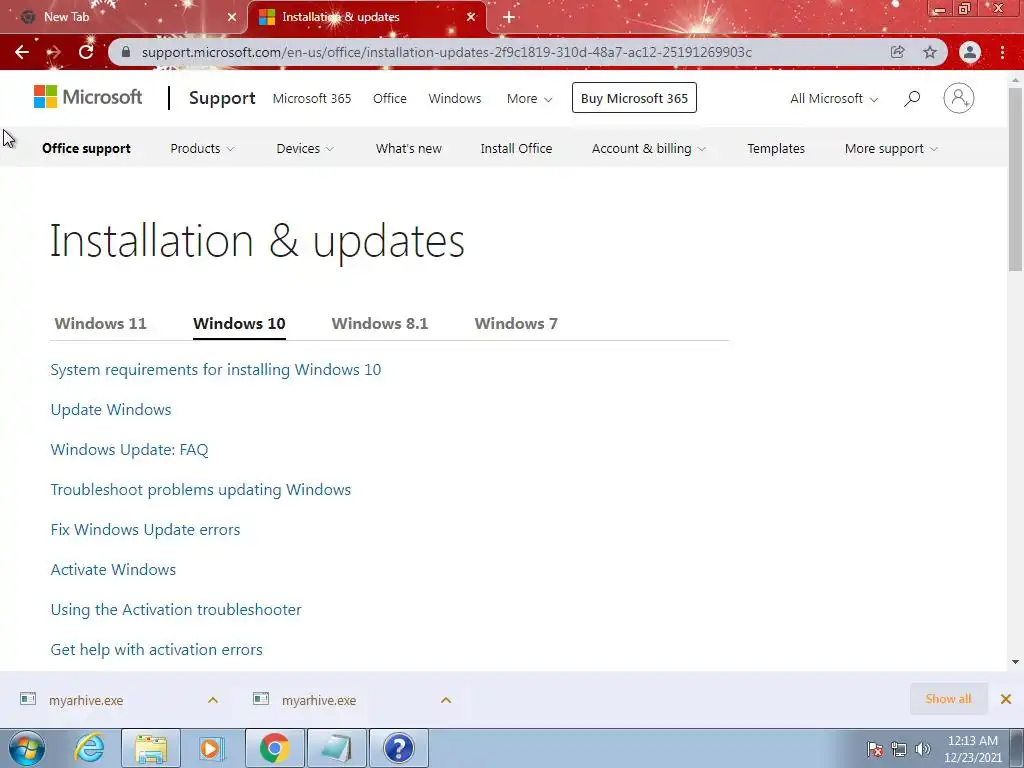Expand the All Microsoft dropdown
Image resolution: width=1024 pixels, height=768 pixels.
(x=834, y=99)
